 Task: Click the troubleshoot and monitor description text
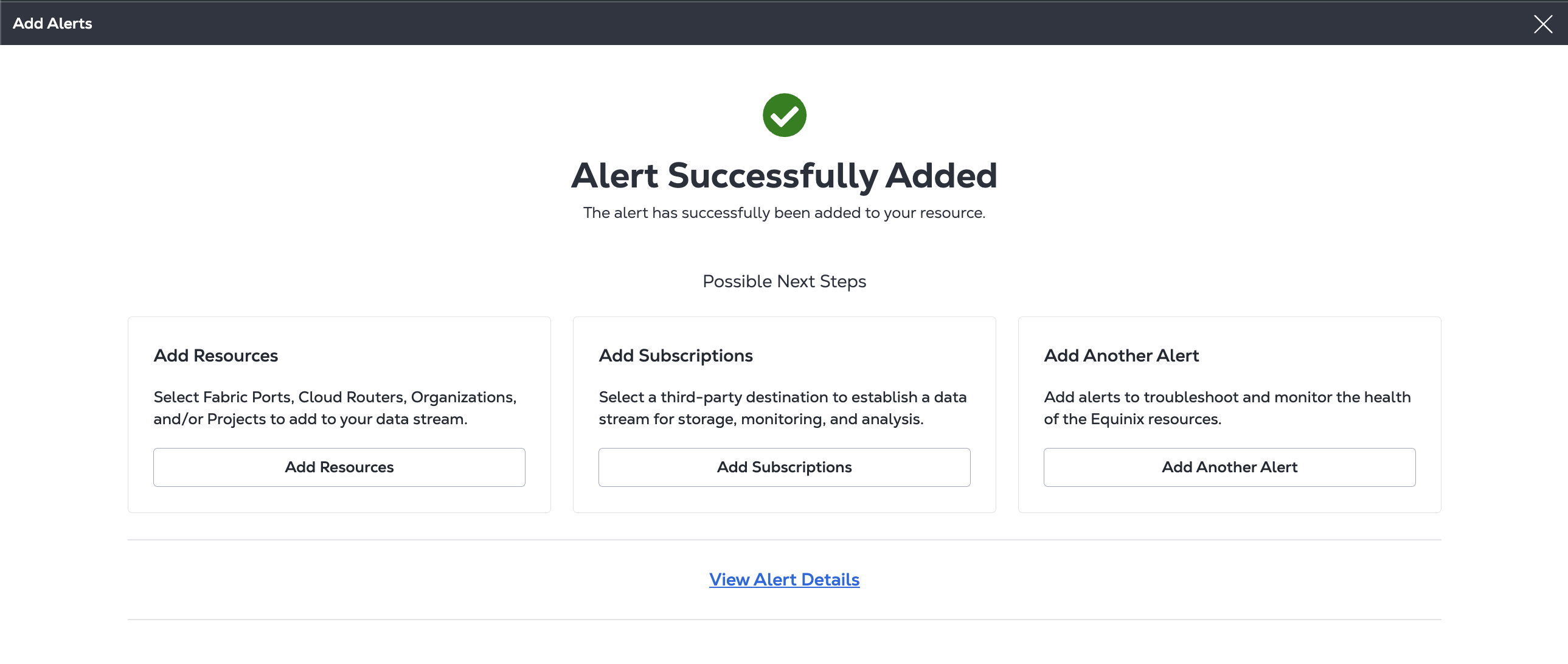pyautogui.click(x=1227, y=408)
